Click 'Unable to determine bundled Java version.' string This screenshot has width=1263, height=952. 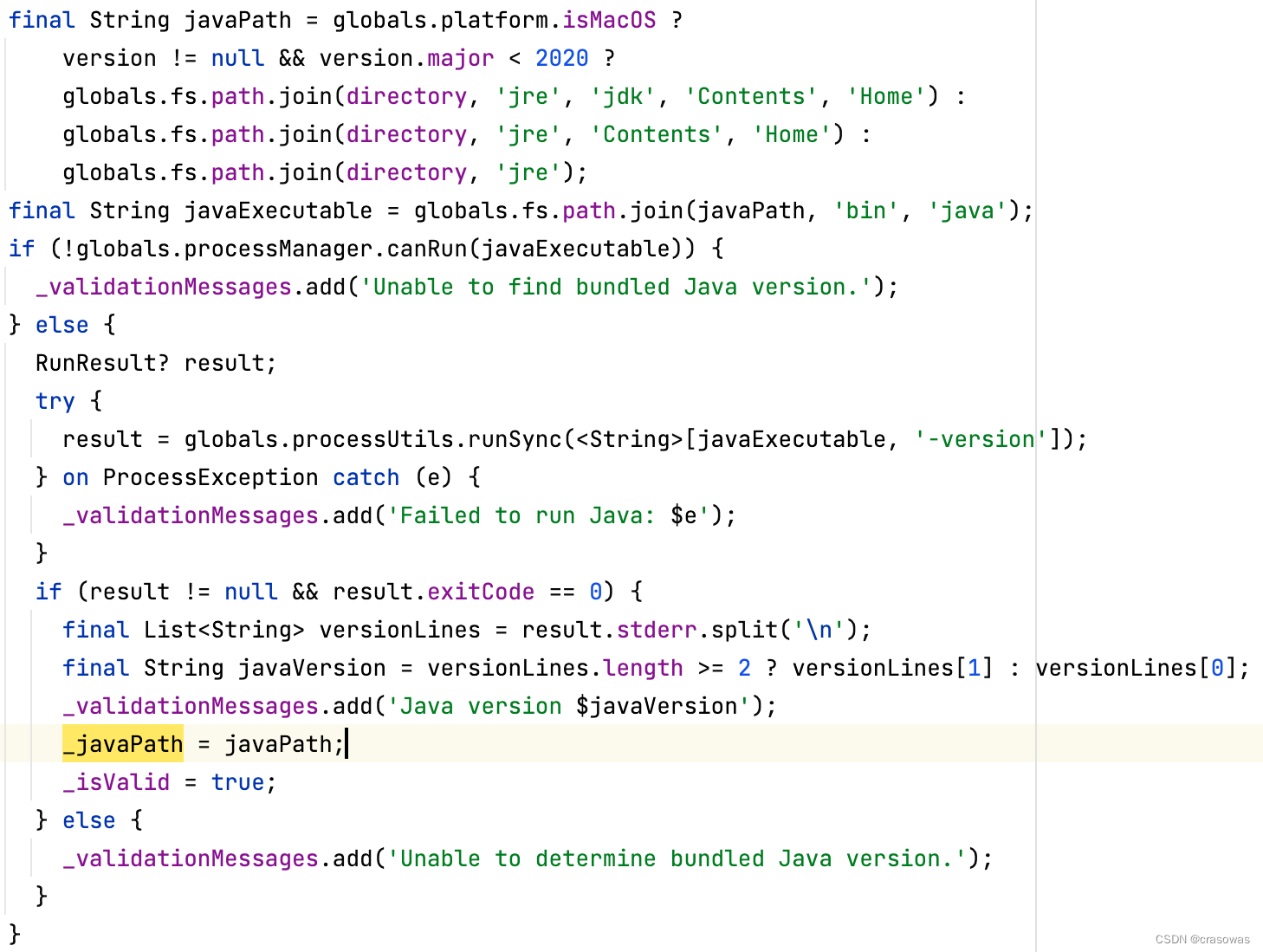tap(677, 858)
